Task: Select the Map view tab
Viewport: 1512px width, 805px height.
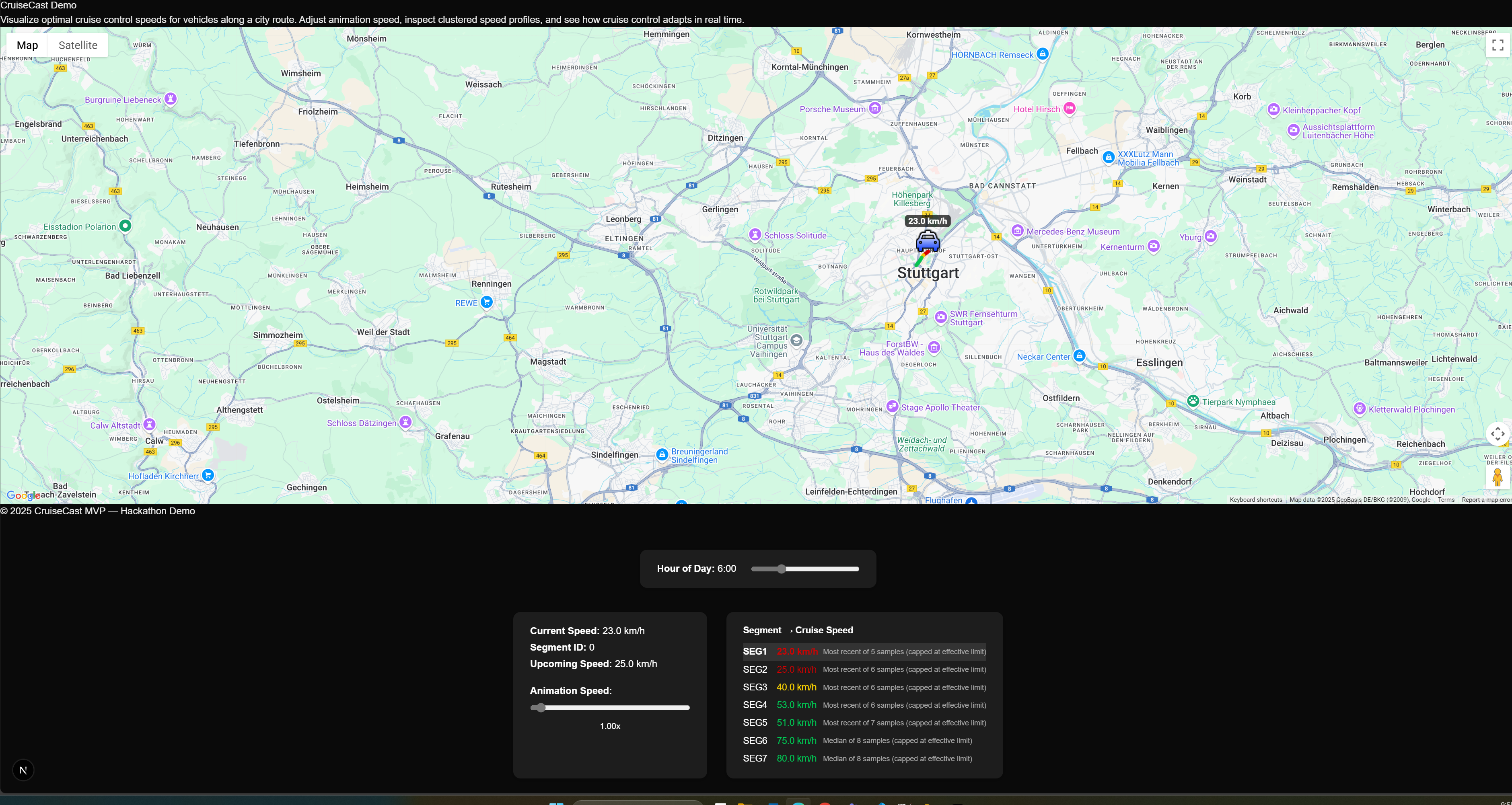Action: click(27, 45)
